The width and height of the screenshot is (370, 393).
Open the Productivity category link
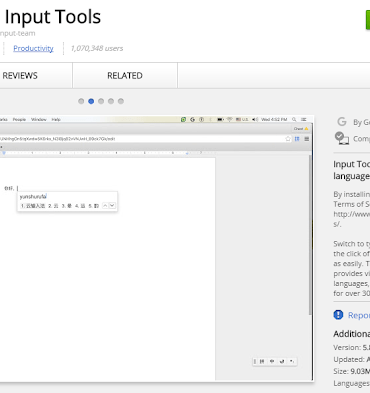click(x=33, y=48)
